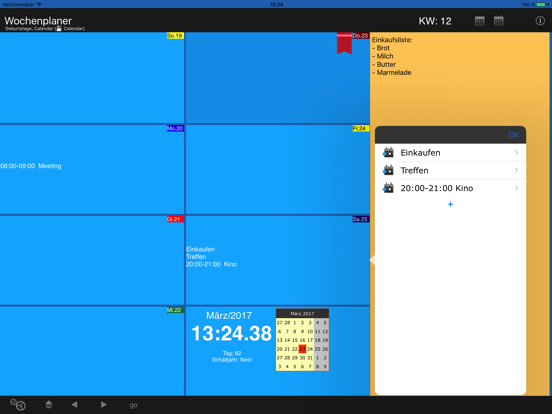Select the So.19 day label
Image resolution: width=552 pixels, height=414 pixels.
click(x=175, y=36)
